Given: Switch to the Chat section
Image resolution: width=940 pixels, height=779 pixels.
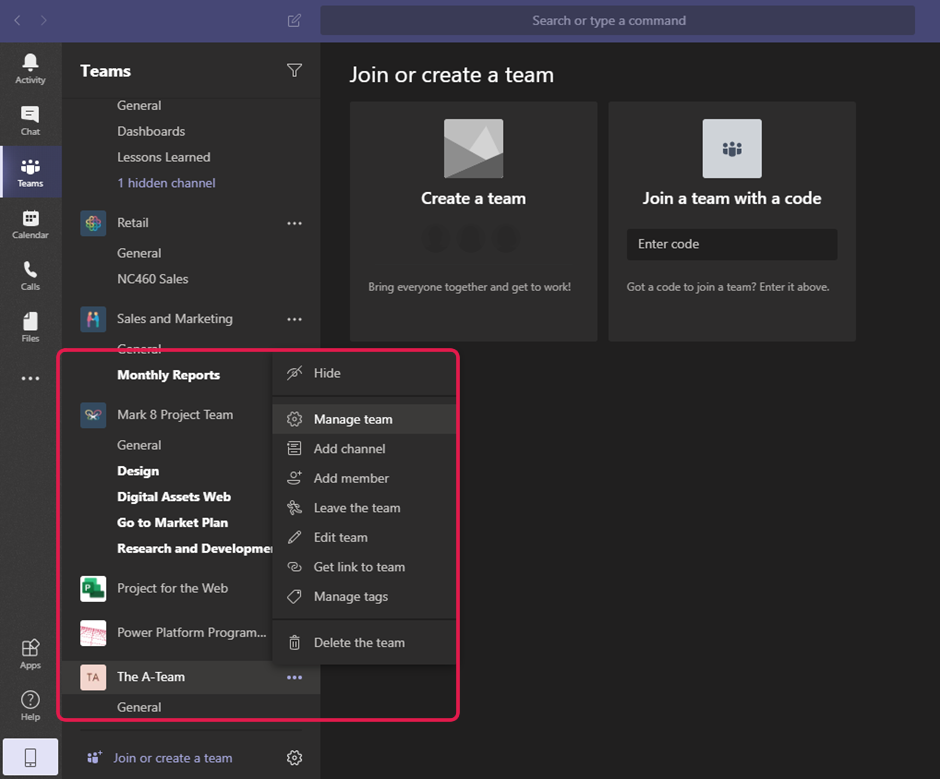Looking at the screenshot, I should 29,120.
